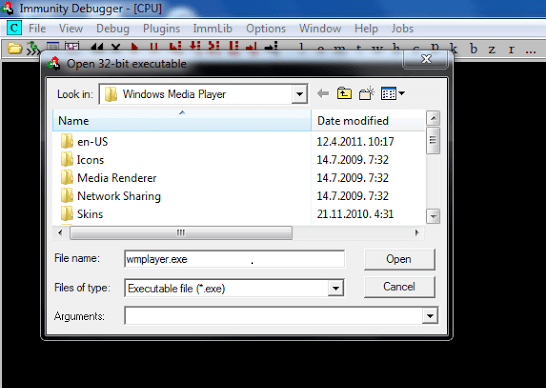Click the Attach to process running-man icon
Viewport: 546px width, 388px height.
33,48
